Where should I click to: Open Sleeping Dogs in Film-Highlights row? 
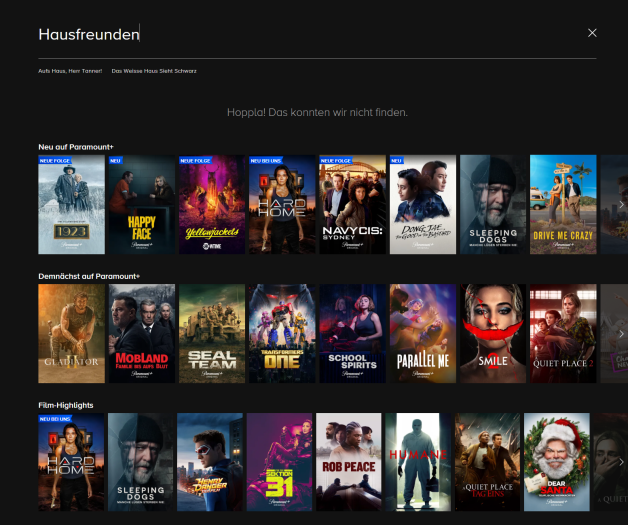click(x=141, y=462)
